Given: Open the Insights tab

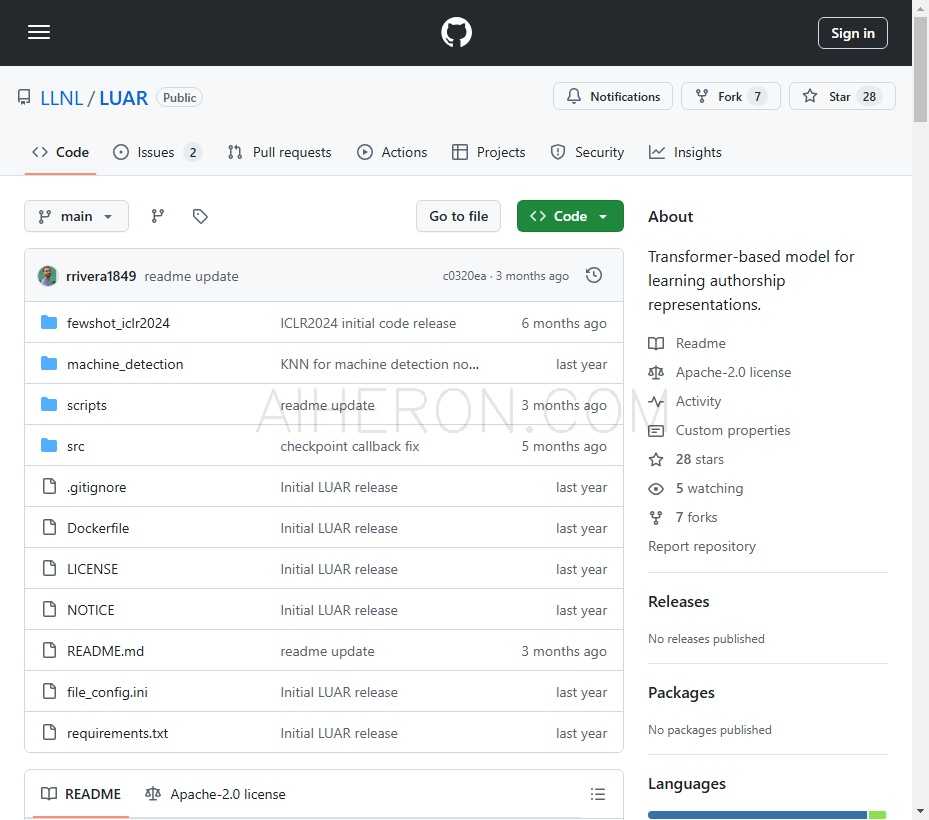Looking at the screenshot, I should (x=685, y=152).
